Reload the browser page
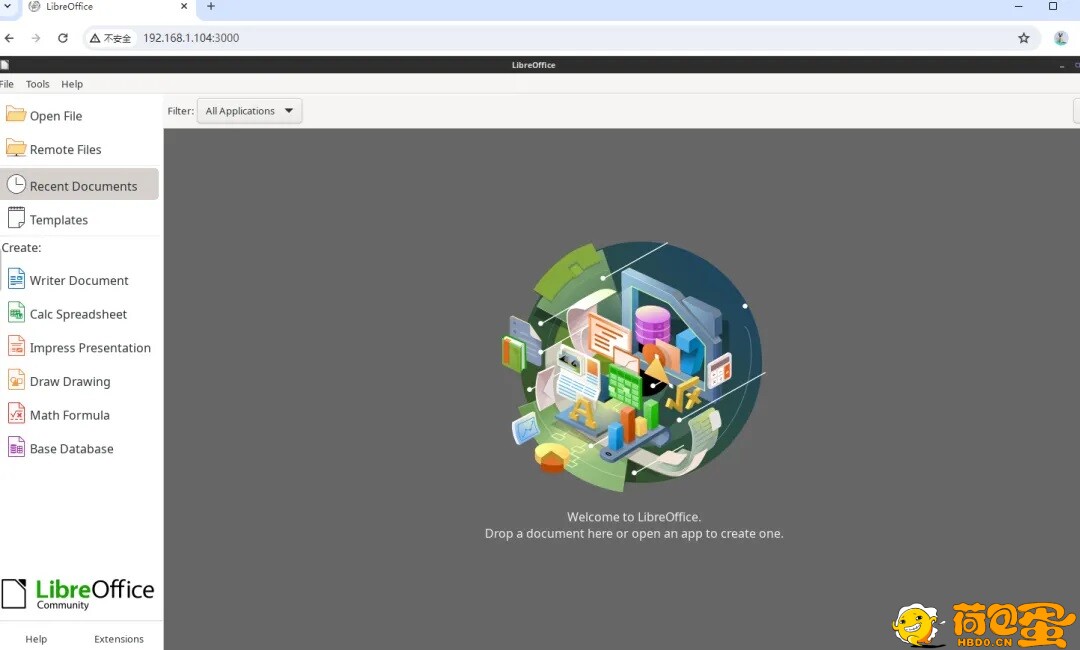The width and height of the screenshot is (1080, 650). tap(63, 38)
